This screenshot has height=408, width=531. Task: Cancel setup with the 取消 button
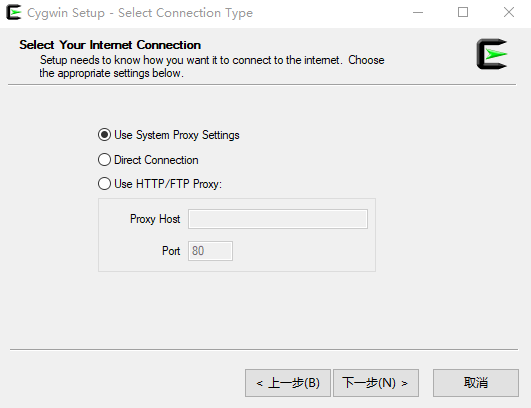[476, 383]
